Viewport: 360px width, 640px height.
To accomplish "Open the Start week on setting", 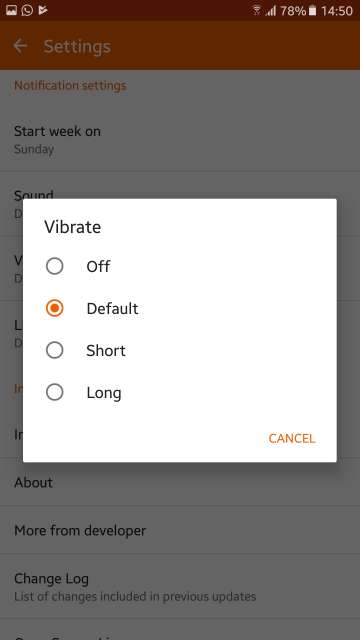I will pyautogui.click(x=180, y=140).
